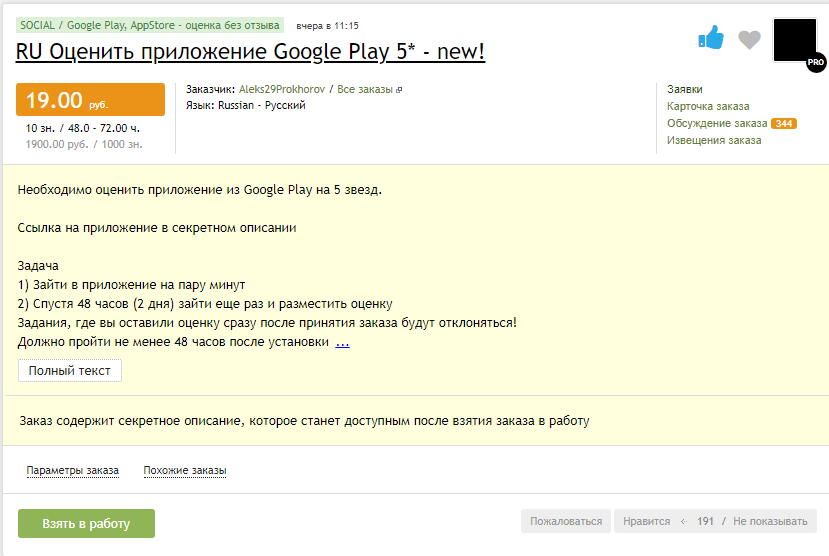Expand Похожие заказы section

pos(185,470)
